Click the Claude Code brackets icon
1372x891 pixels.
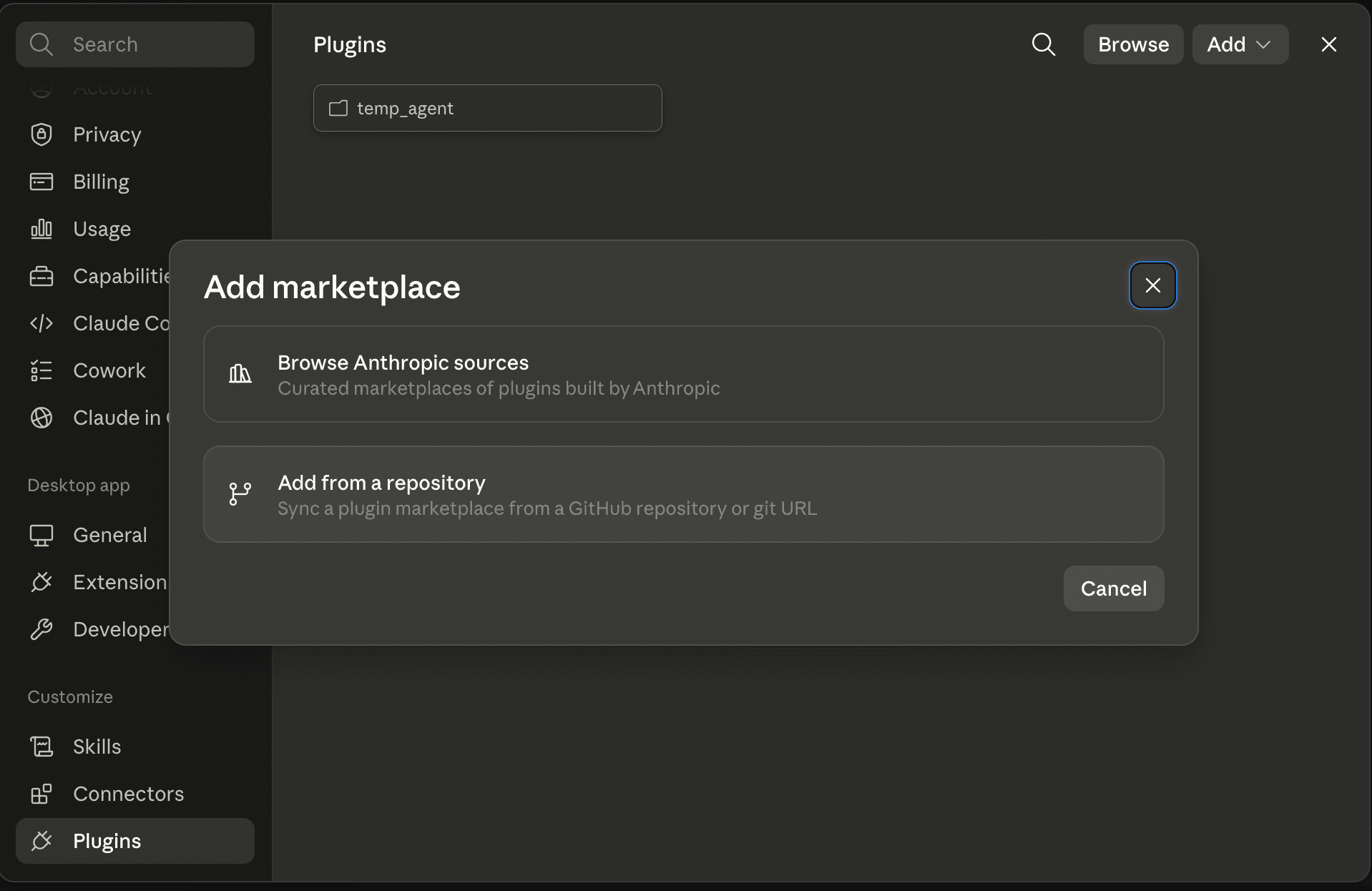point(41,323)
